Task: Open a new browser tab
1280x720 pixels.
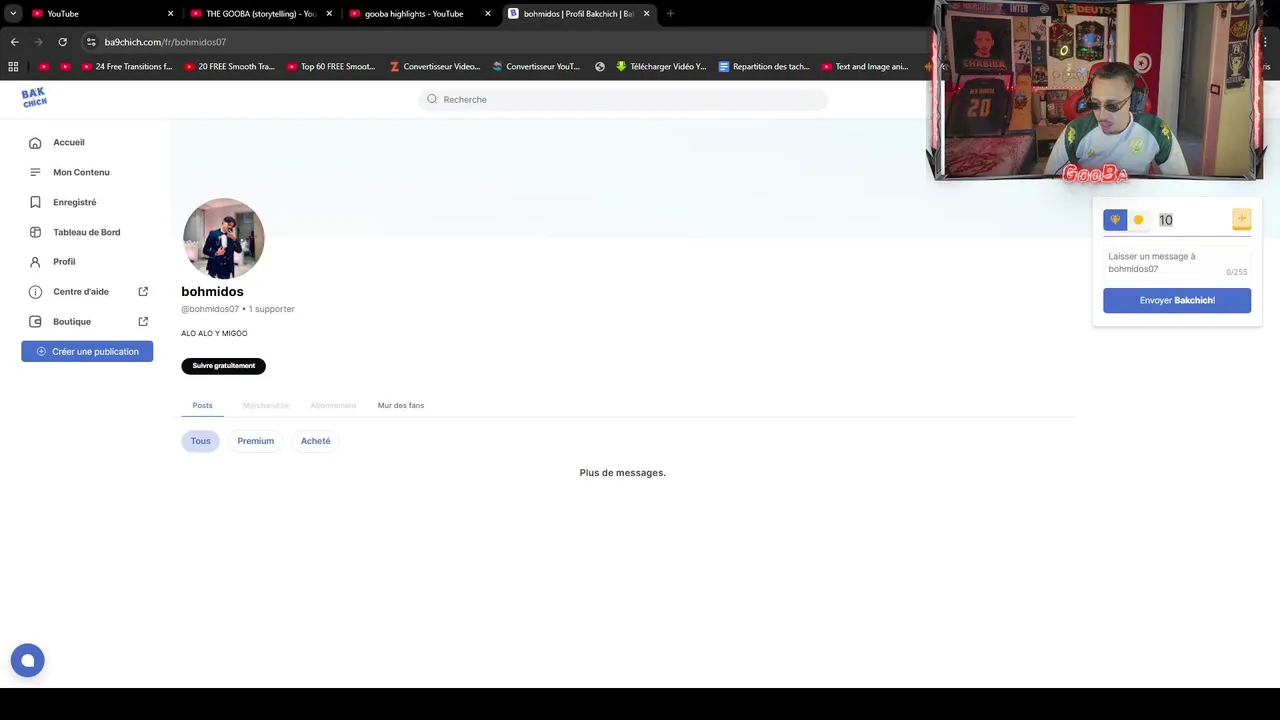Action: pyautogui.click(x=670, y=14)
